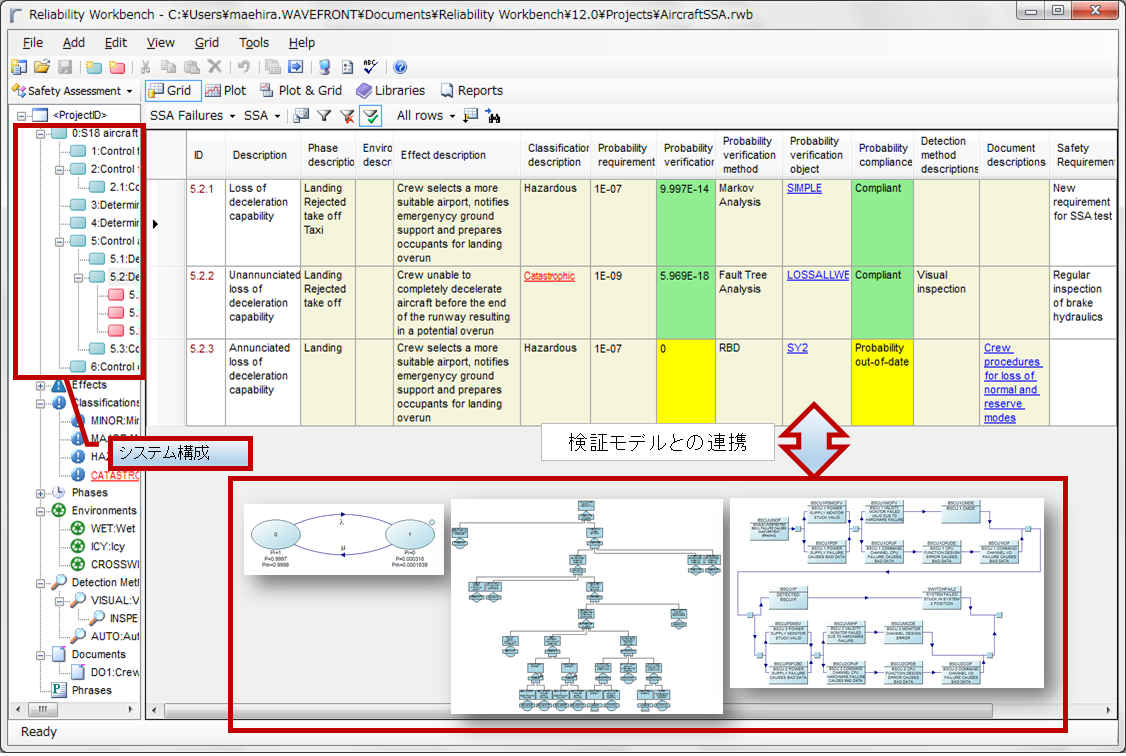Open the View menu
Image resolution: width=1126 pixels, height=756 pixels.
(x=160, y=42)
